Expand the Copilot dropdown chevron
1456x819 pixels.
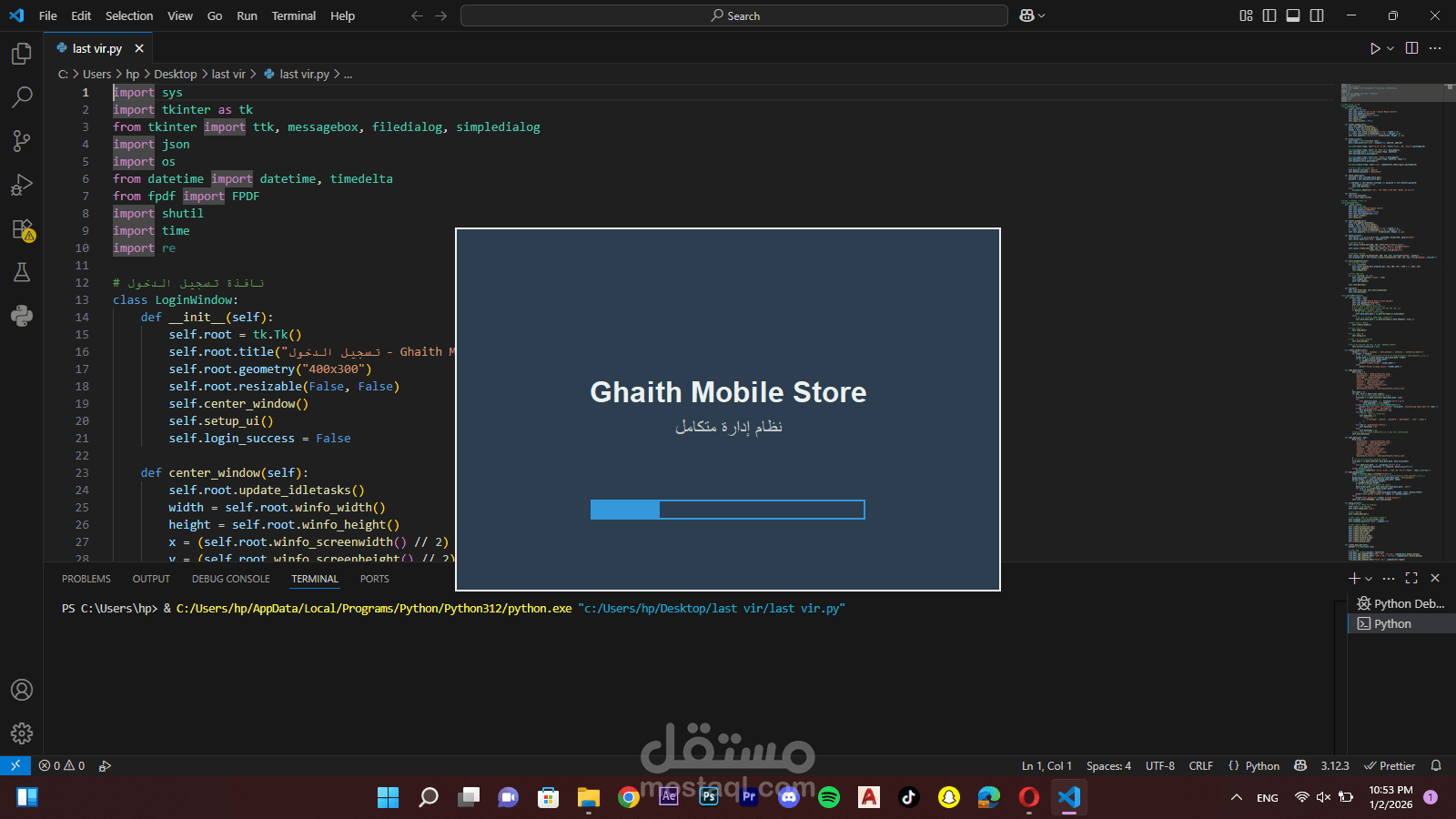1041,15
